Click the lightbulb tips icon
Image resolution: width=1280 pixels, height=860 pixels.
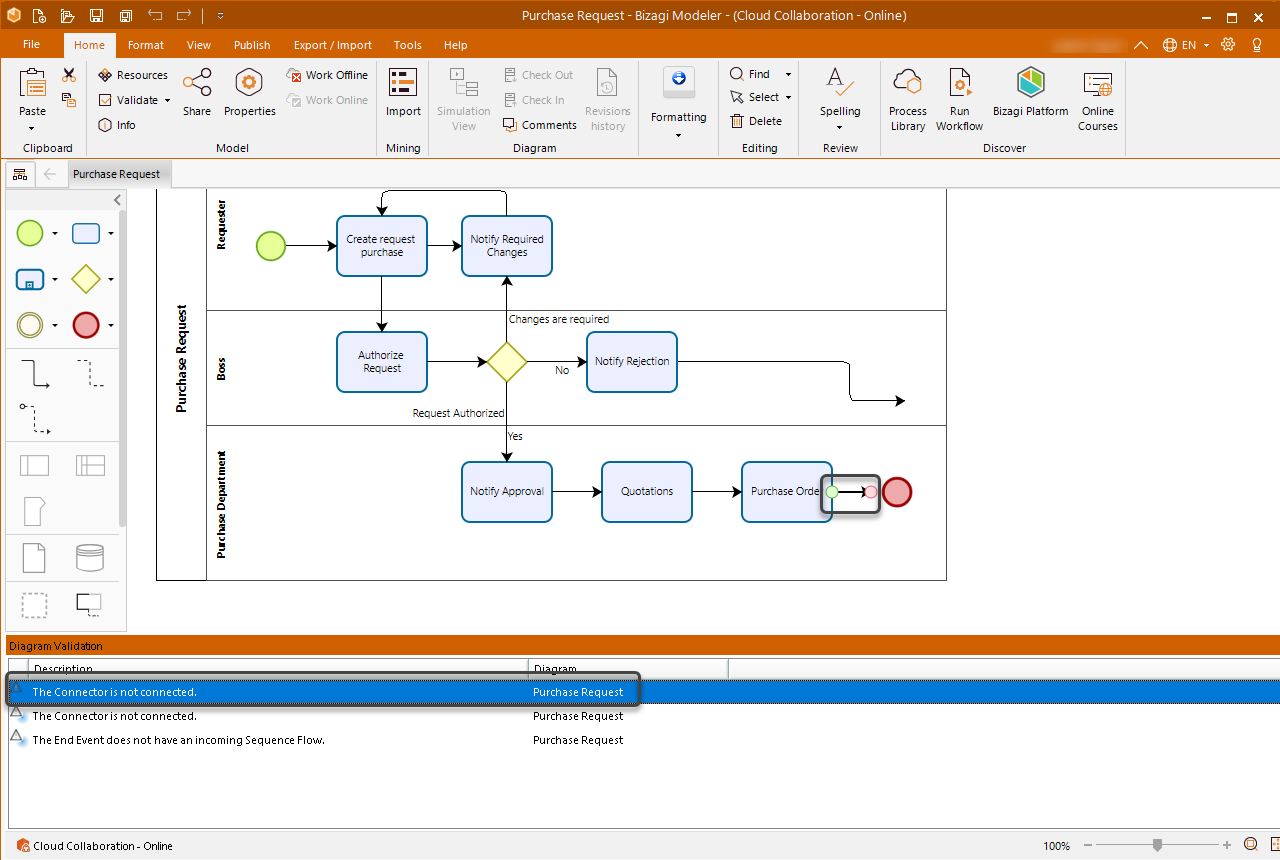coord(1256,45)
